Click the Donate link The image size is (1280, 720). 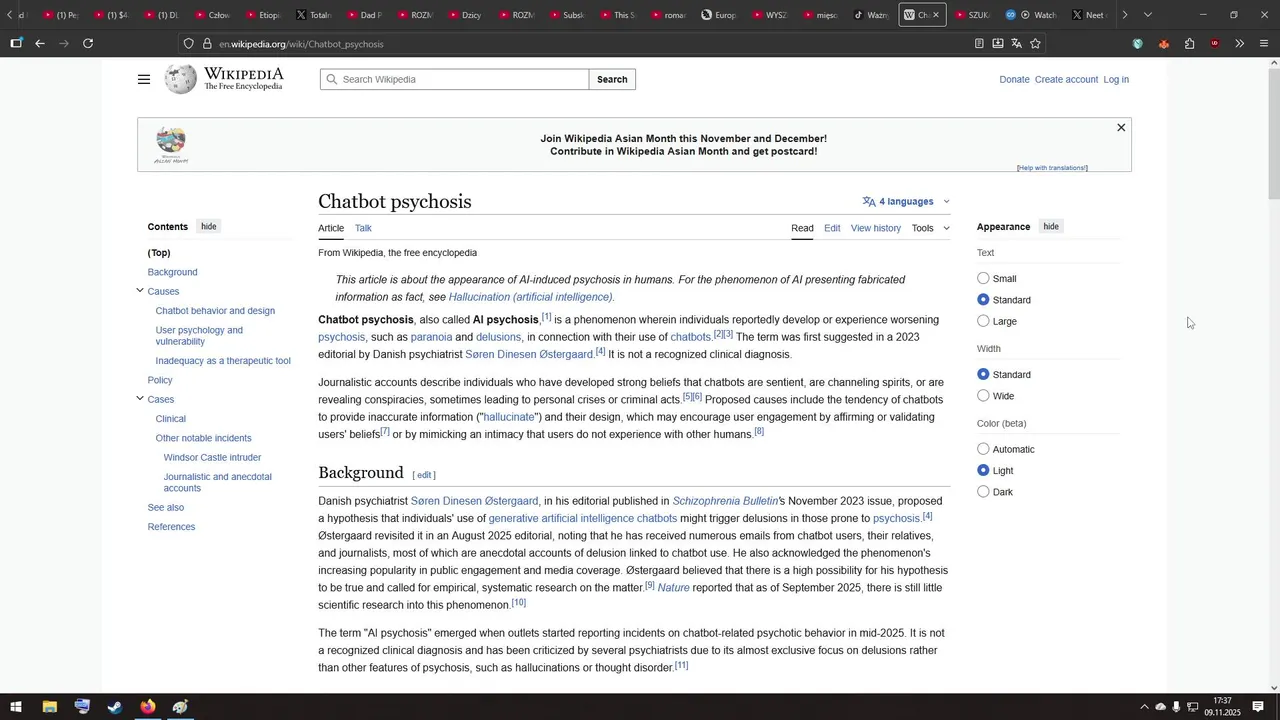1014,79
